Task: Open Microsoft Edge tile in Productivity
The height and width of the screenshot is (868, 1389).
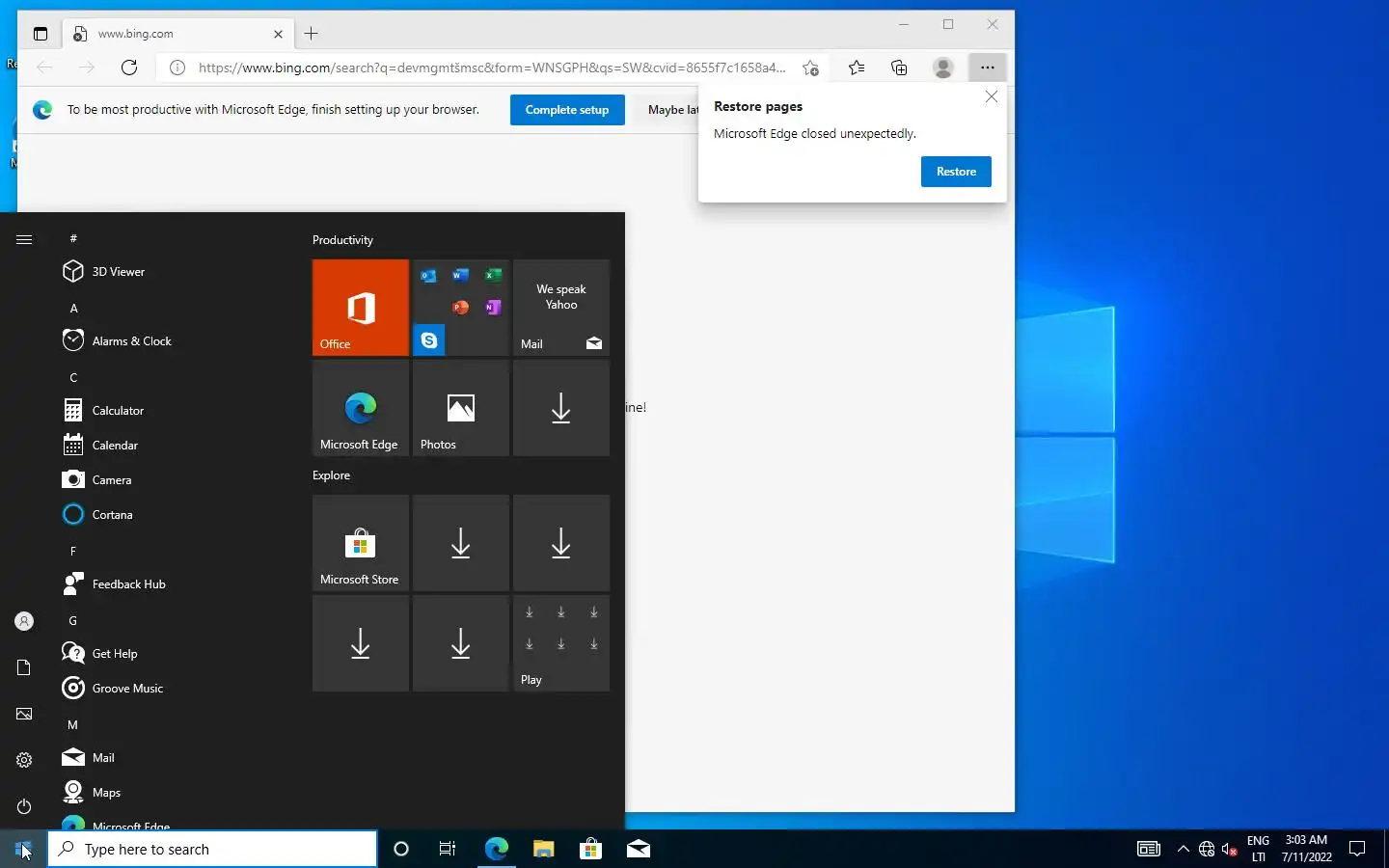Action: pyautogui.click(x=361, y=408)
